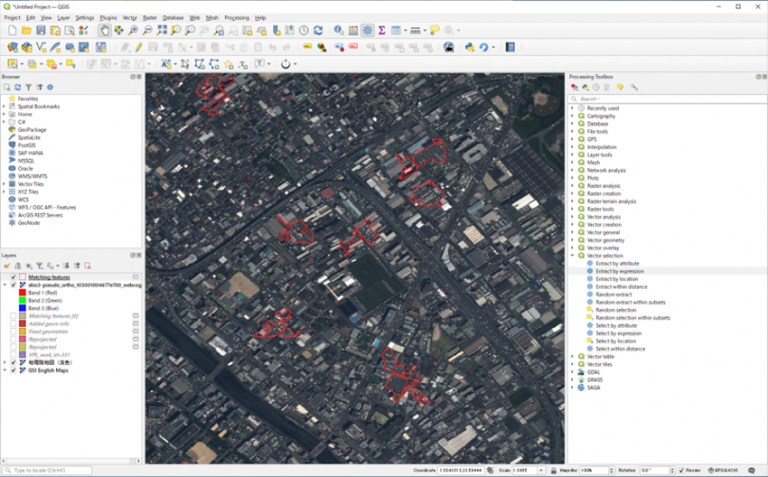Toggle the Japanese 地理院地図 layer checkbox
The image size is (768, 477).
point(14,362)
